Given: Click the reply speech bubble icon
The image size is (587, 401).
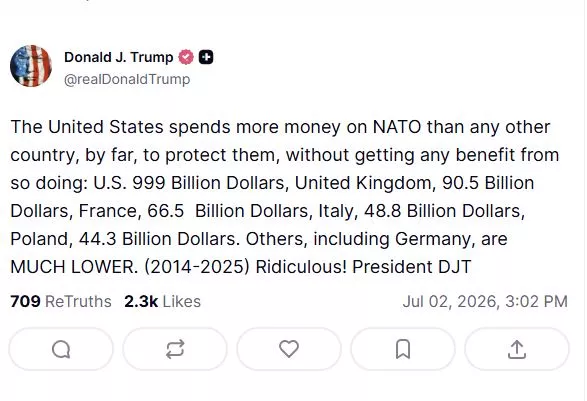Looking at the screenshot, I should pyautogui.click(x=61, y=349).
